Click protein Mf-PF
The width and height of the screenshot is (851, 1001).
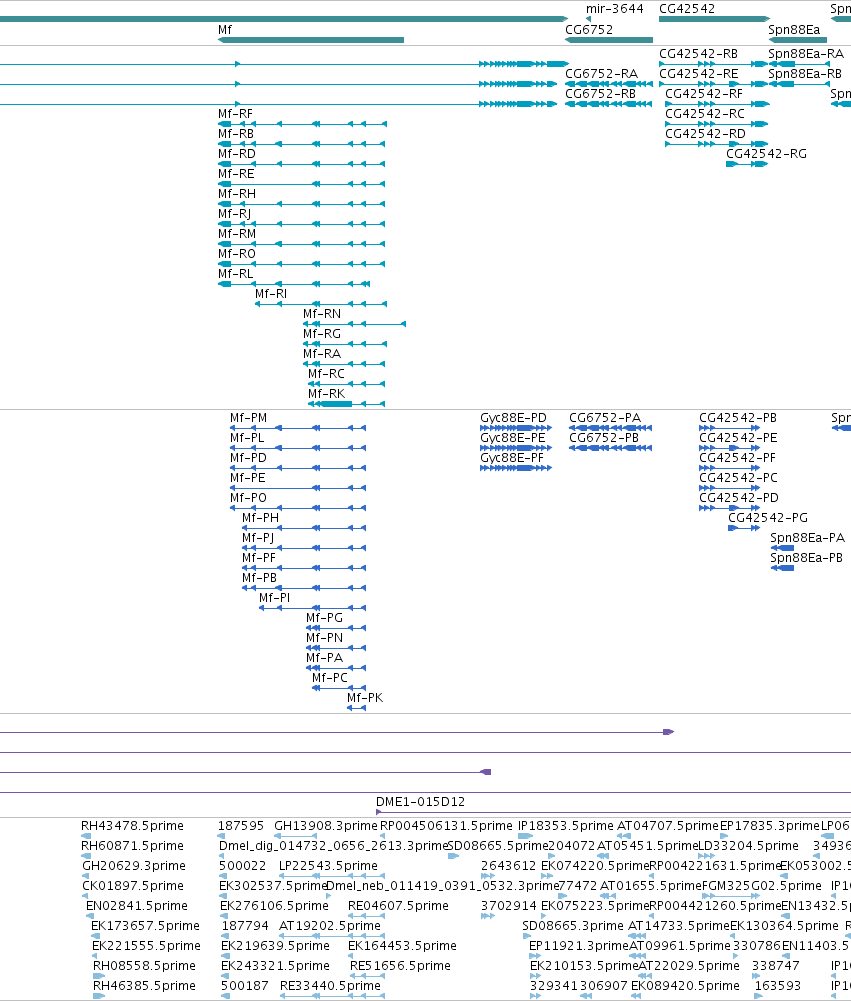point(259,558)
